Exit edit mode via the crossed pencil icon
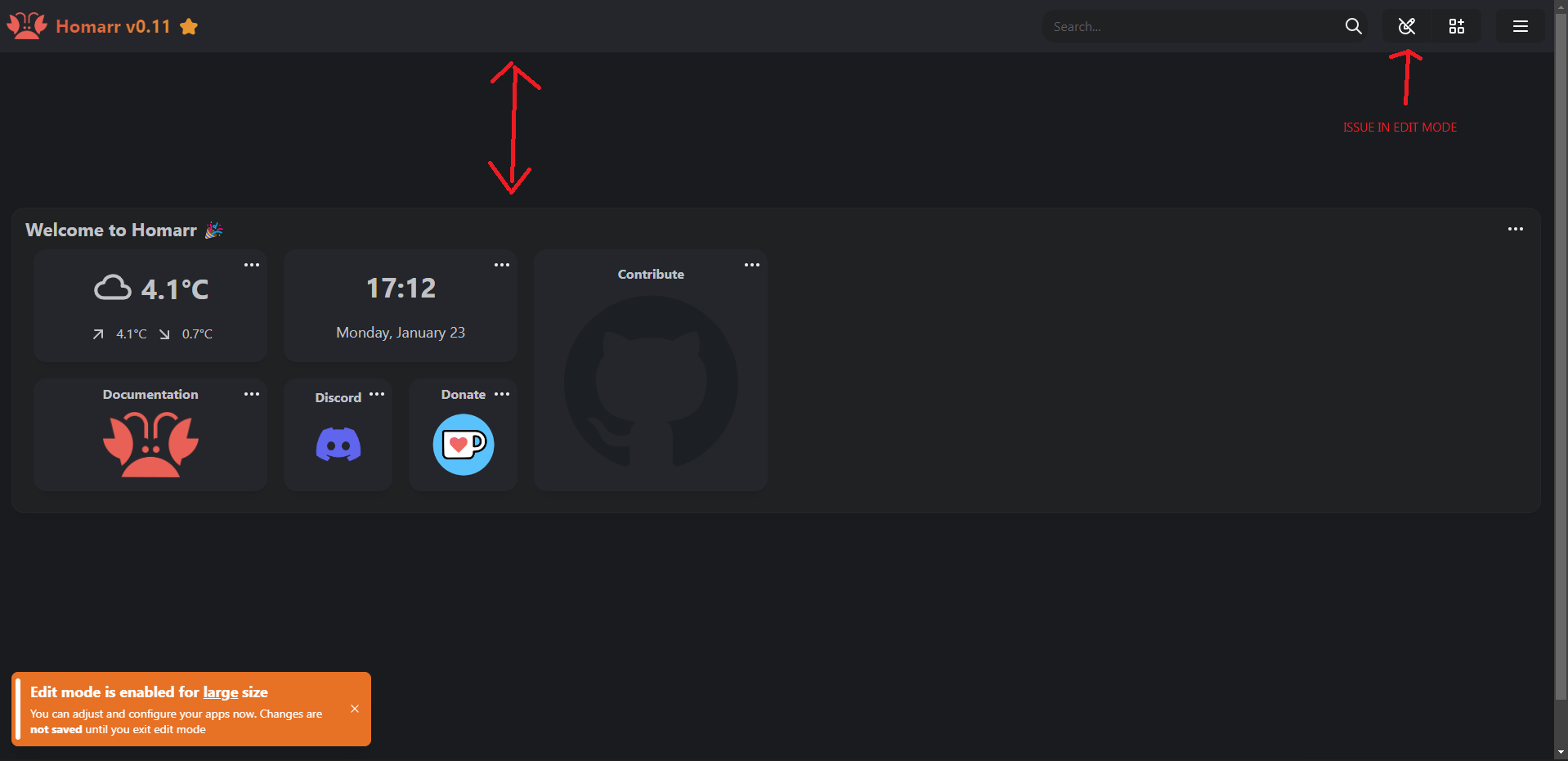 [1406, 25]
